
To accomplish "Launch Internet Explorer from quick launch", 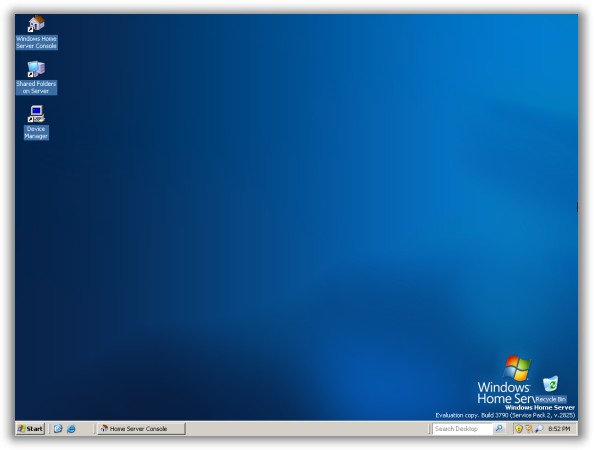I will point(71,429).
